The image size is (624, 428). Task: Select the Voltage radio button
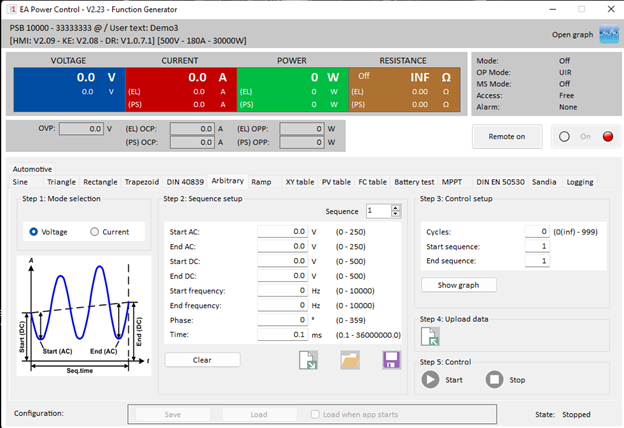[35, 231]
